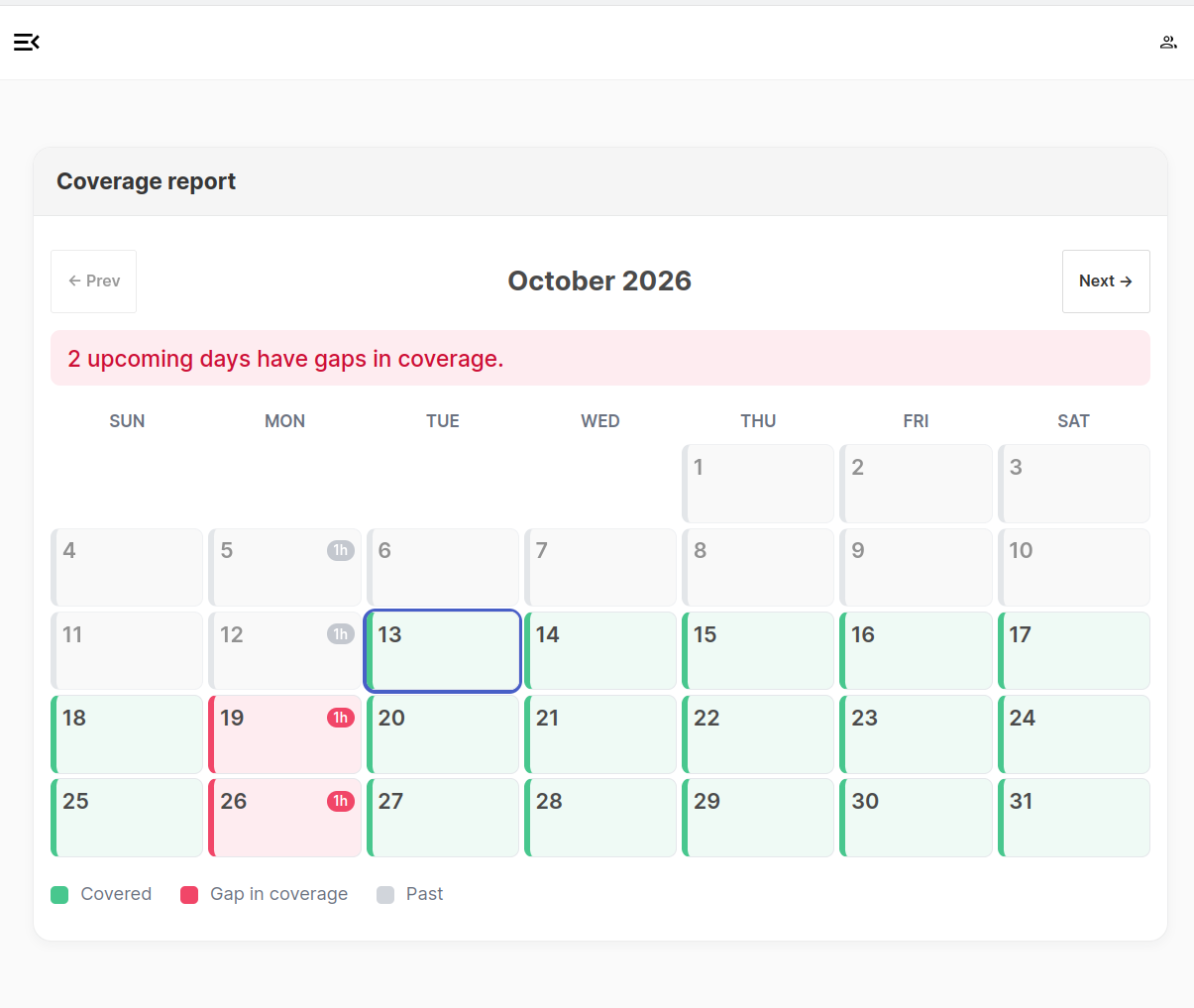The height and width of the screenshot is (1008, 1194).
Task: Select October 9 day cell
Action: 916,567
